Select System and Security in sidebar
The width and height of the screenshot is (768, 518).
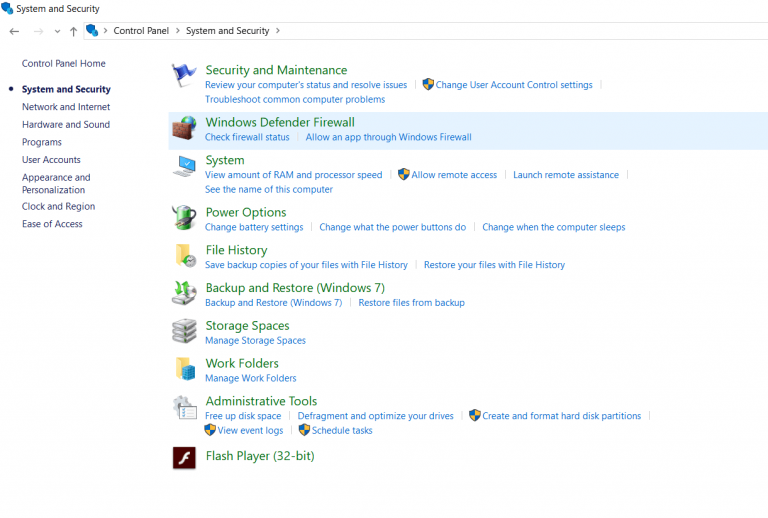coord(66,89)
